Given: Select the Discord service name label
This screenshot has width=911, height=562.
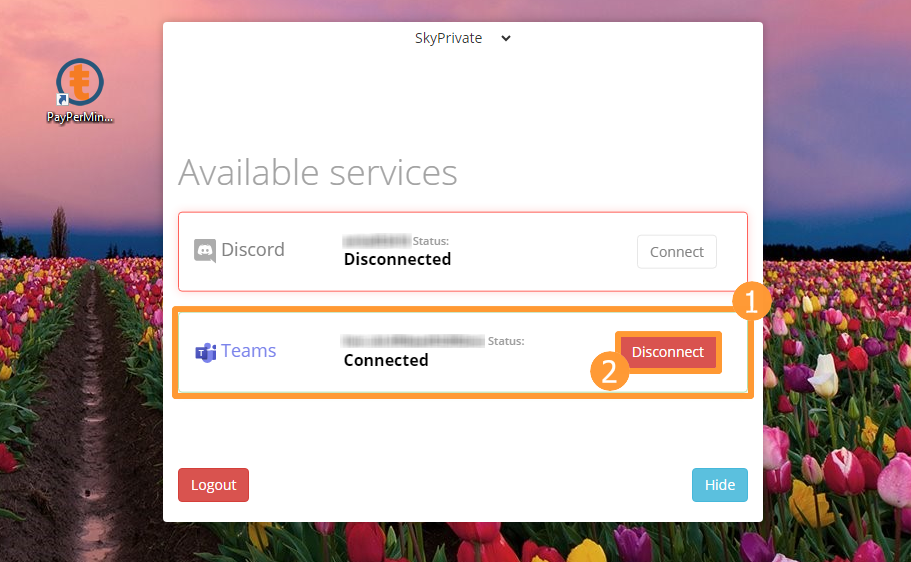Looking at the screenshot, I should (x=253, y=250).
